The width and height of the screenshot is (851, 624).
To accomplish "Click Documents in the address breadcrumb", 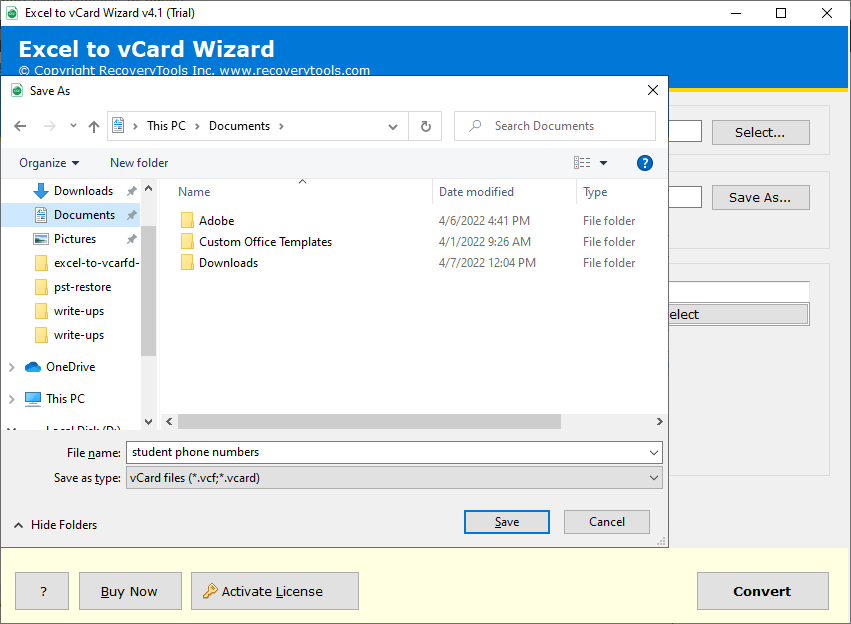I will point(239,126).
